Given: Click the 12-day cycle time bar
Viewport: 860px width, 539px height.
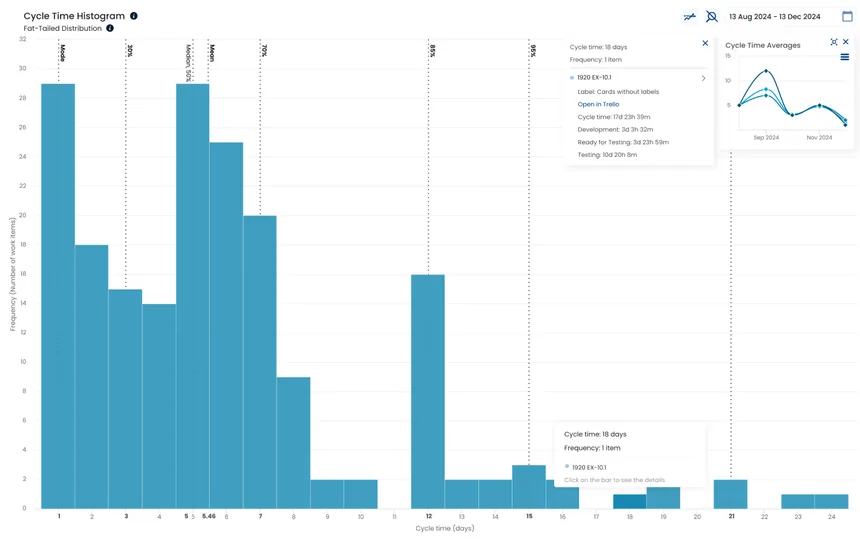Looking at the screenshot, I should 428,392.
